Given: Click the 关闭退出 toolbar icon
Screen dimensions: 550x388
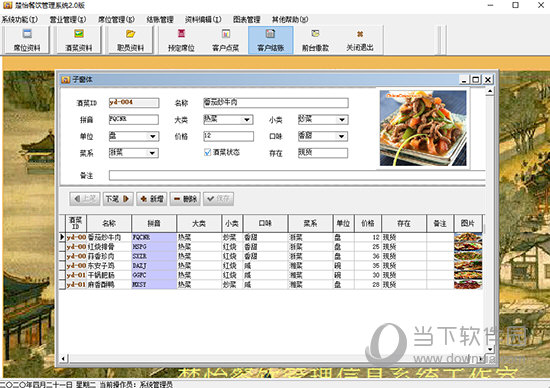Looking at the screenshot, I should click(x=360, y=34).
